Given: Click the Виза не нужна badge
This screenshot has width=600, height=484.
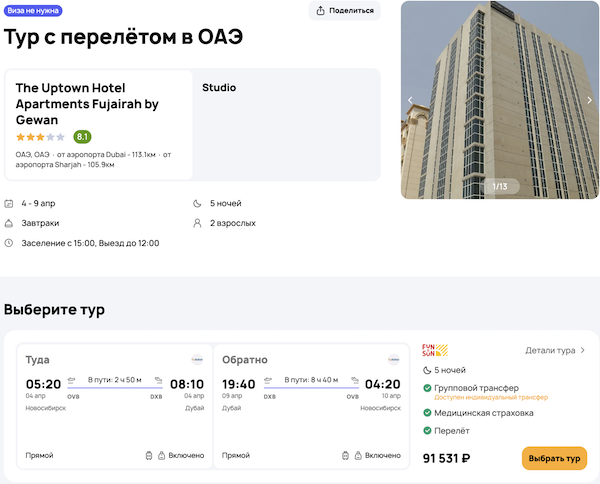Looking at the screenshot, I should tap(32, 11).
